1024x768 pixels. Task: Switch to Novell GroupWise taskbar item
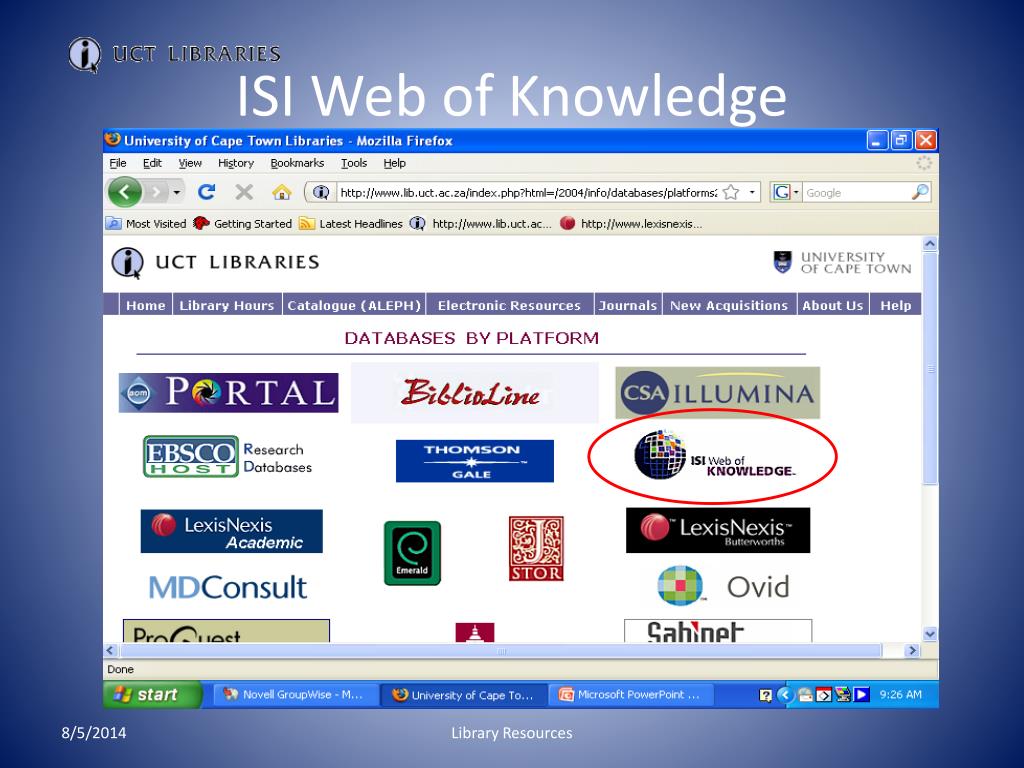click(x=296, y=695)
